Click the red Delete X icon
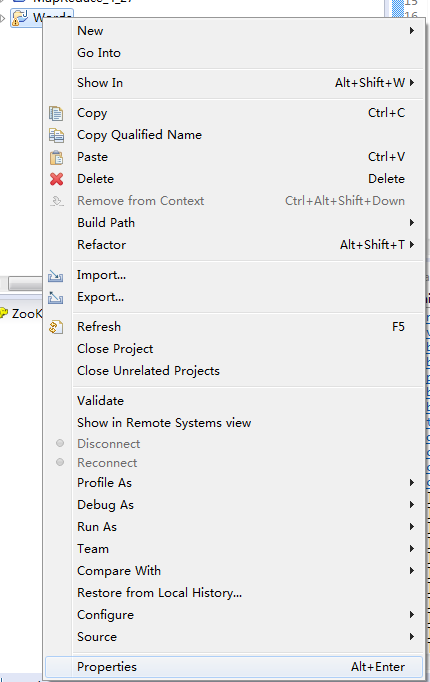430x682 pixels. [56, 179]
